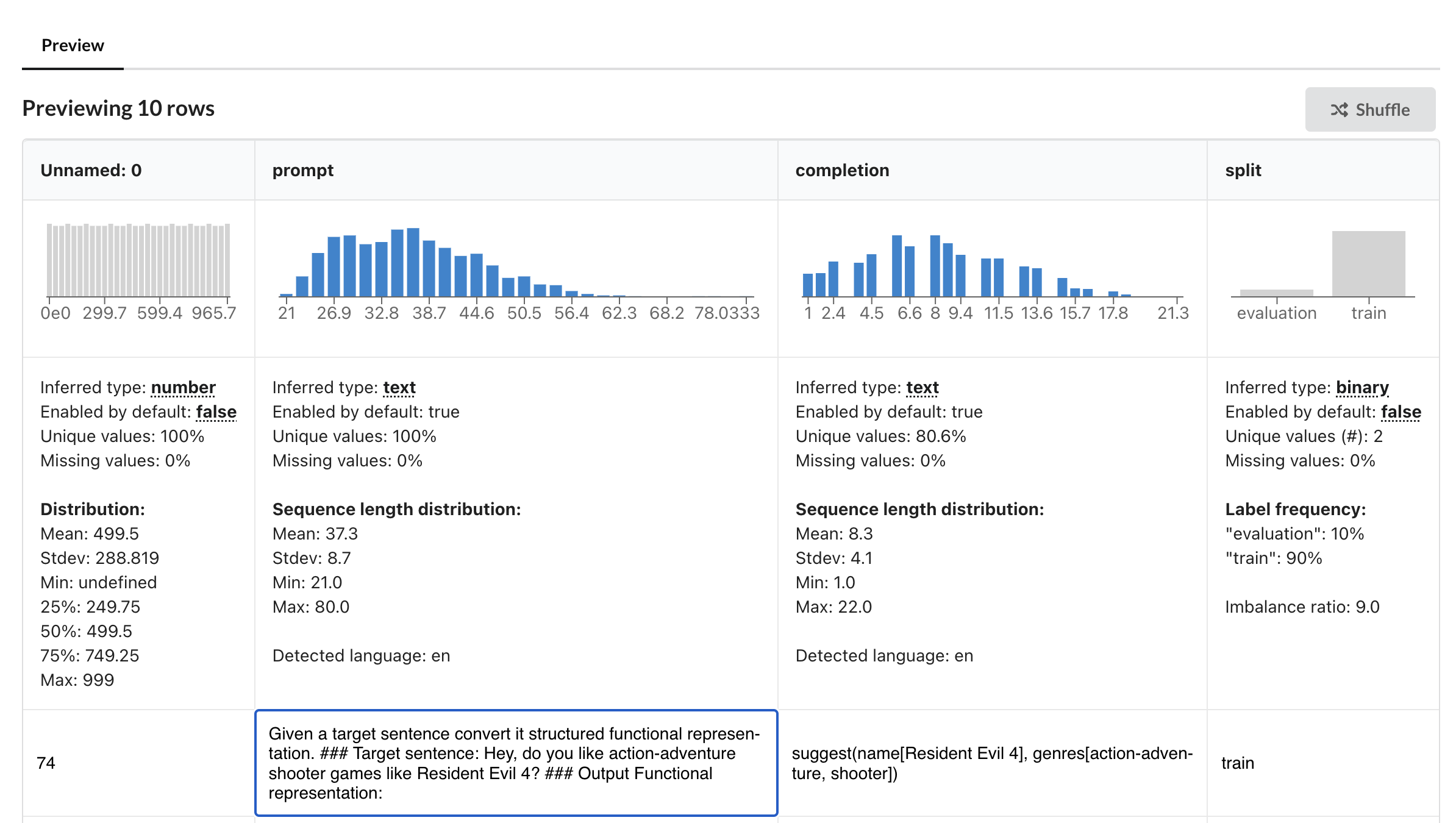Viewport: 1456px width, 823px height.
Task: Click 'Detected language: en' under prompt
Action: 361,656
